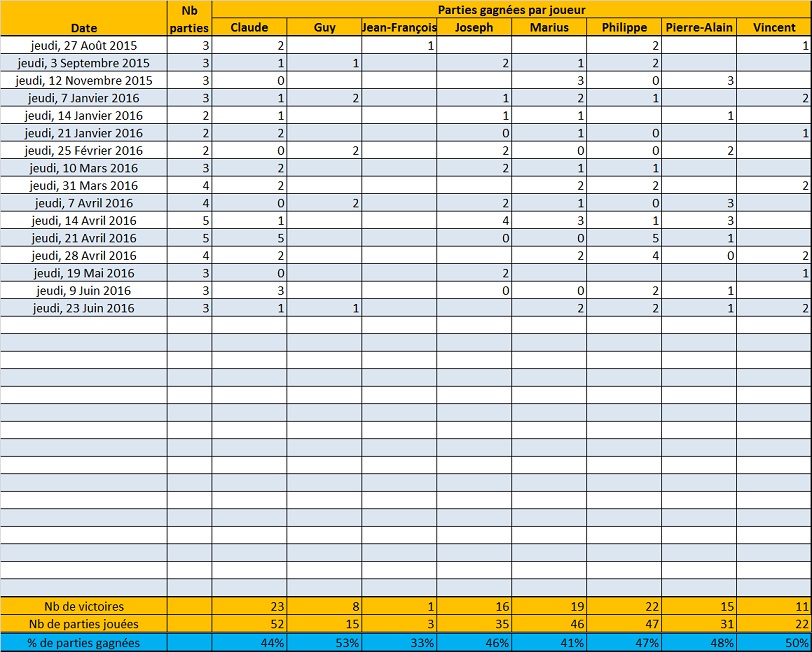The image size is (812, 652).
Task: Click the Nb parties column header
Action: 190,19
